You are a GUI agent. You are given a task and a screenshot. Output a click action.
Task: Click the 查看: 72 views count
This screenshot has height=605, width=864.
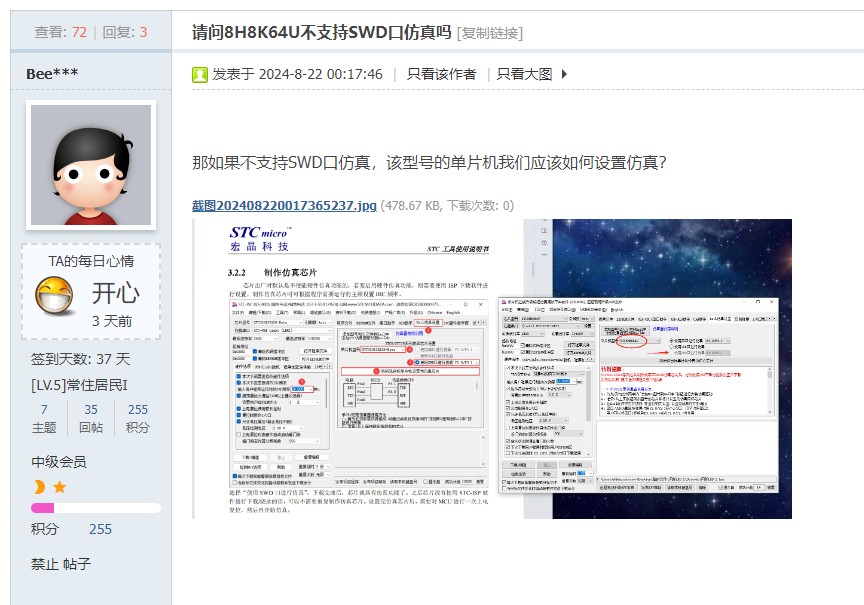[x=61, y=32]
